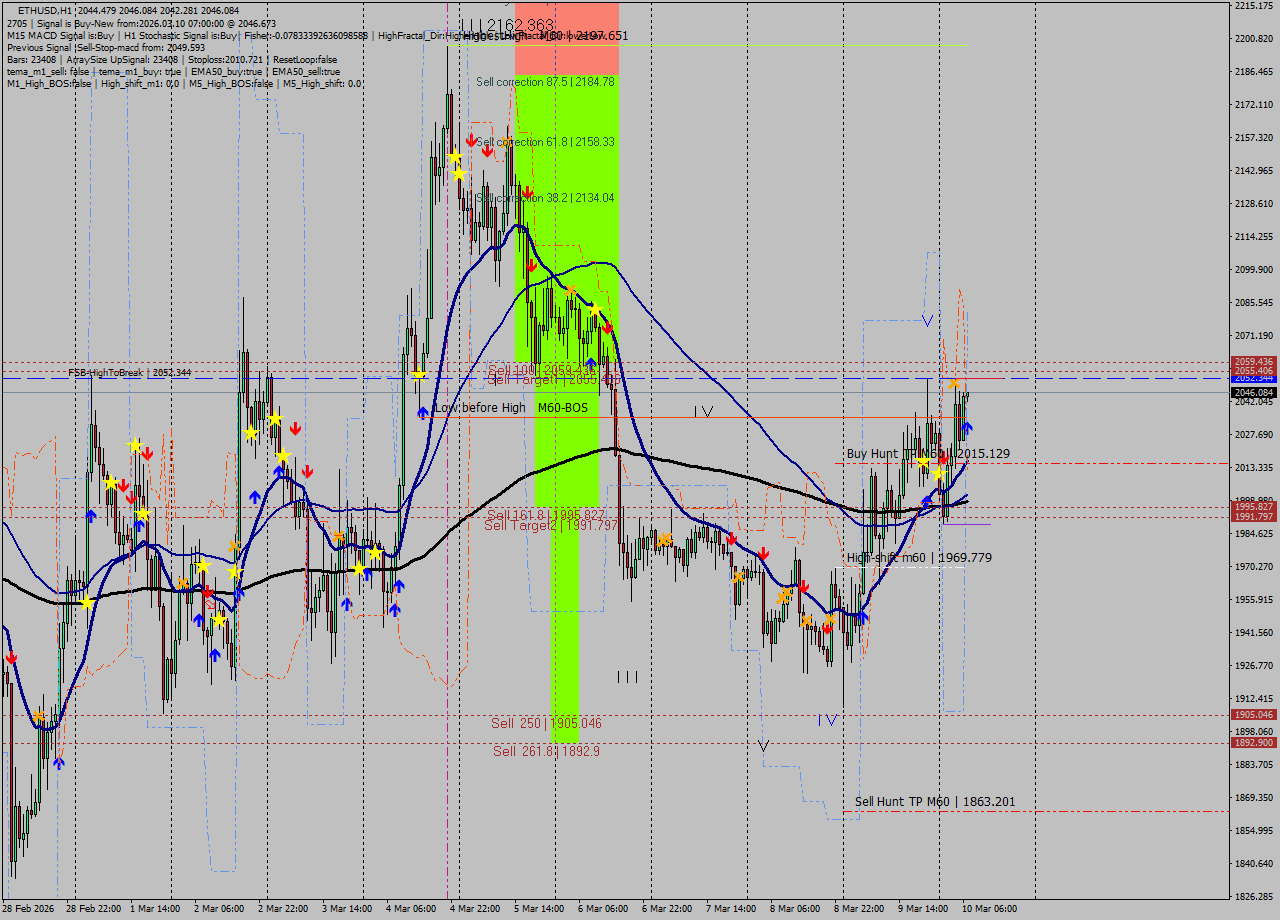This screenshot has width=1280, height=920.
Task: Select the red down arrow above Sell correction 87.5
Action: (x=488, y=150)
